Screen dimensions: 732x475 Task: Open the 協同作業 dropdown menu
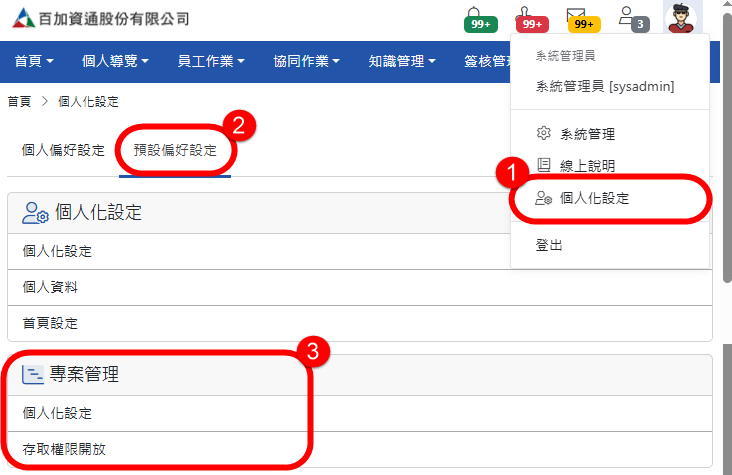pyautogui.click(x=306, y=62)
